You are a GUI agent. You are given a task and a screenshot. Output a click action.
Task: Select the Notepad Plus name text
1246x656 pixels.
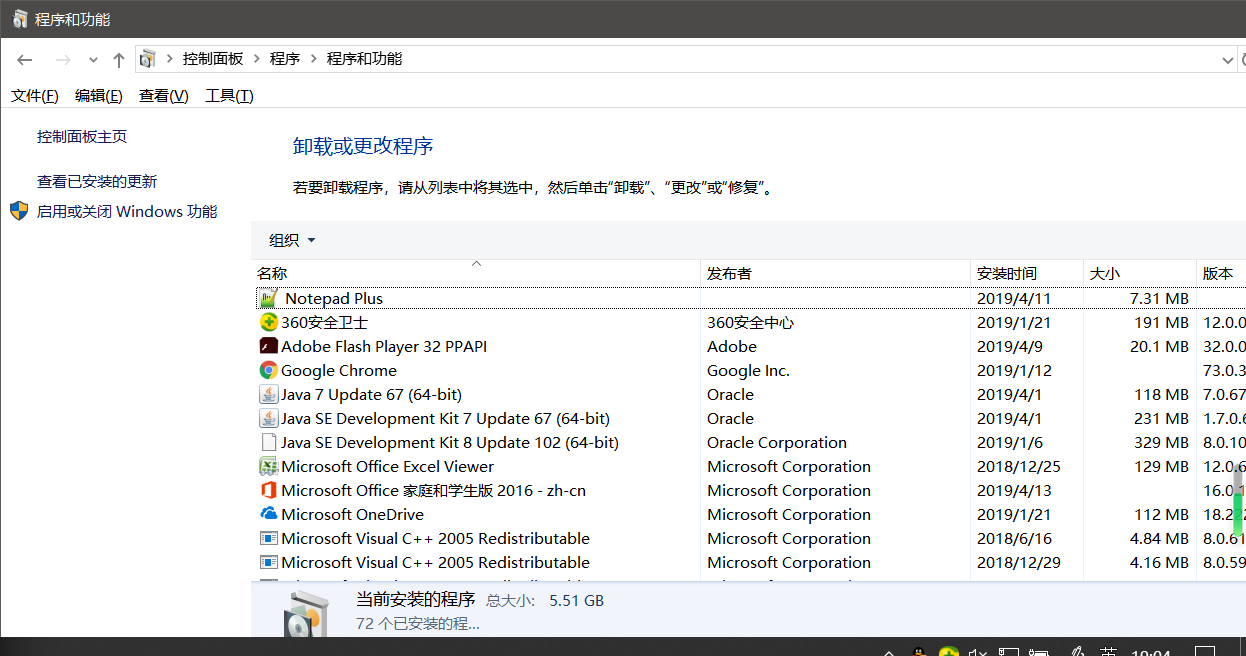coord(334,298)
